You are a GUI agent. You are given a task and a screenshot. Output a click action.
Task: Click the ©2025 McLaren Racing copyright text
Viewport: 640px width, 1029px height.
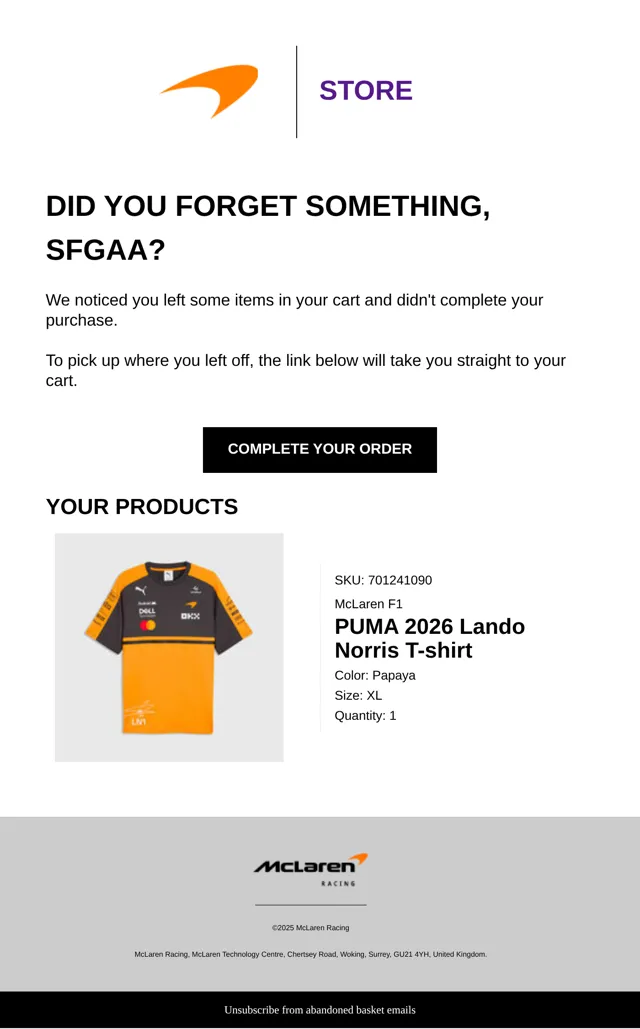pos(310,928)
